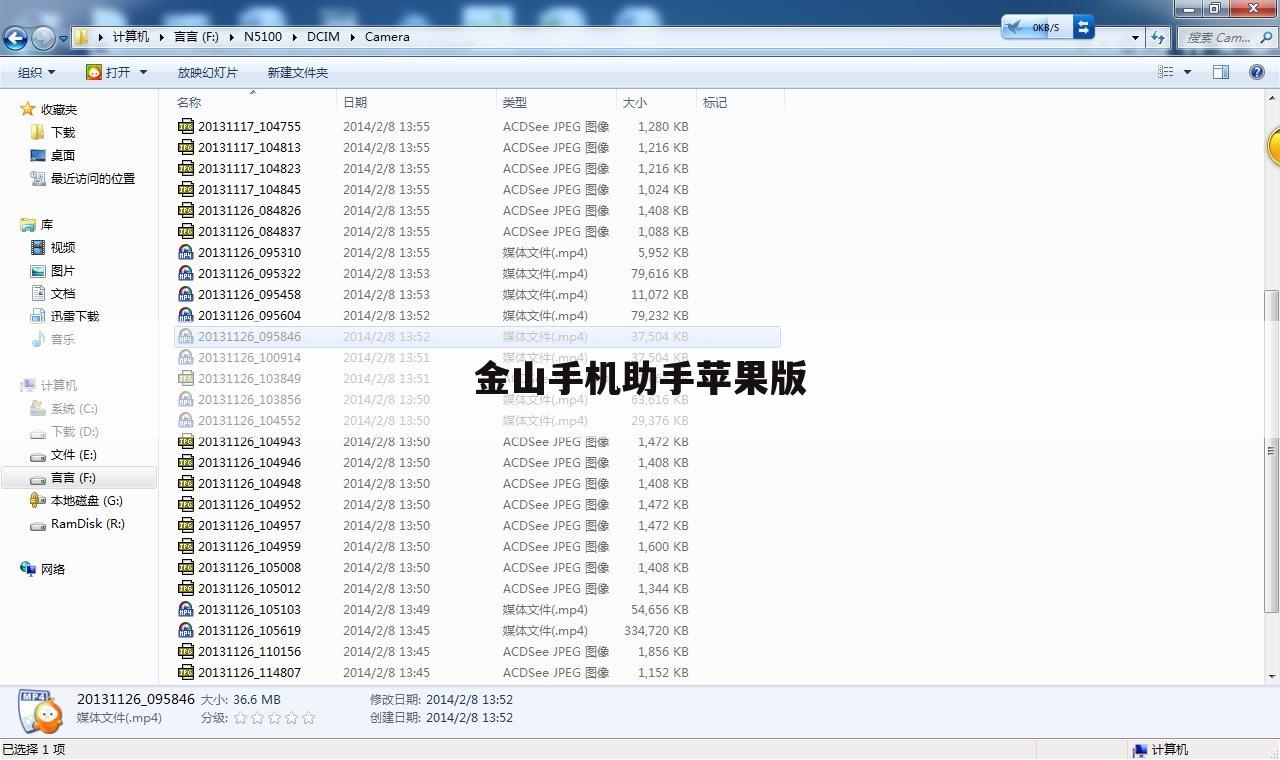Select file 20131126_104959
Viewport: 1280px width, 760px height.
(249, 546)
